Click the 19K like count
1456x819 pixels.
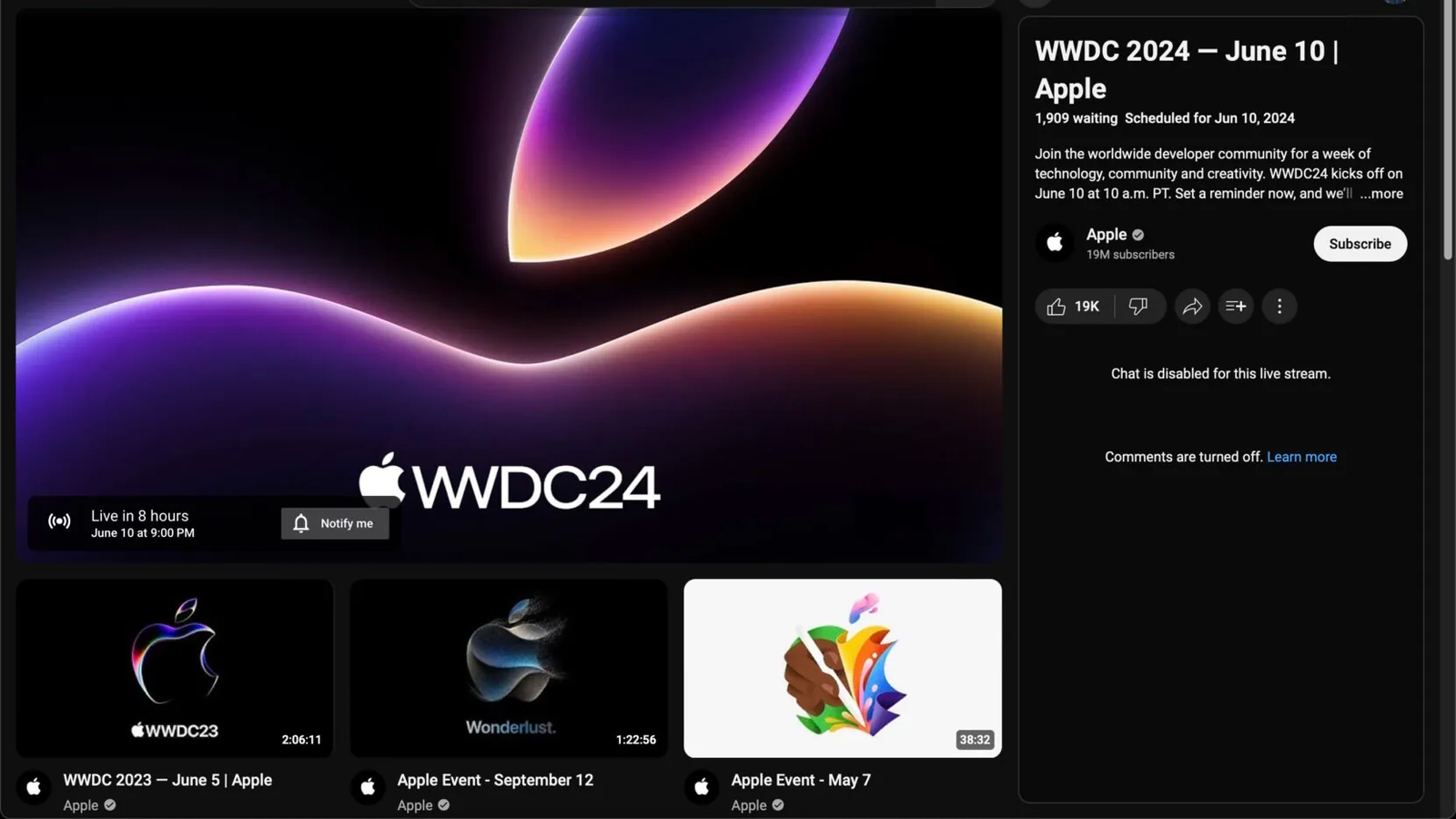coord(1087,307)
